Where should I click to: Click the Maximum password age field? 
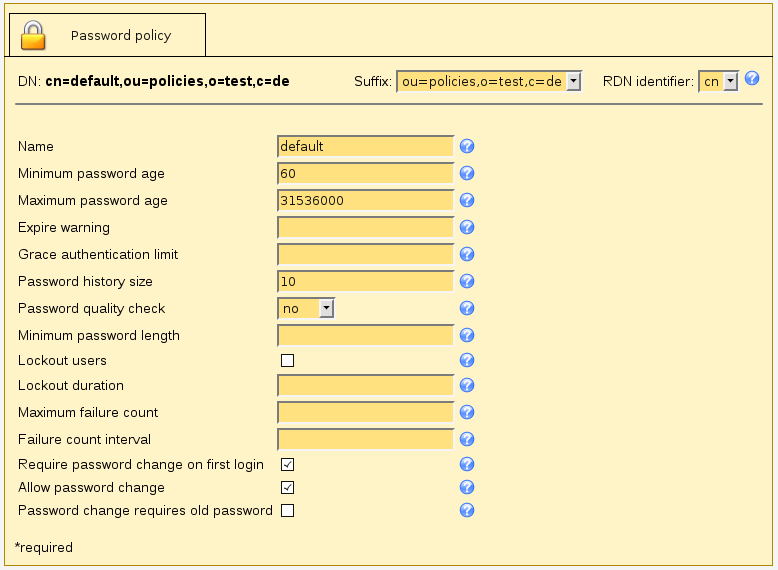[x=365, y=200]
